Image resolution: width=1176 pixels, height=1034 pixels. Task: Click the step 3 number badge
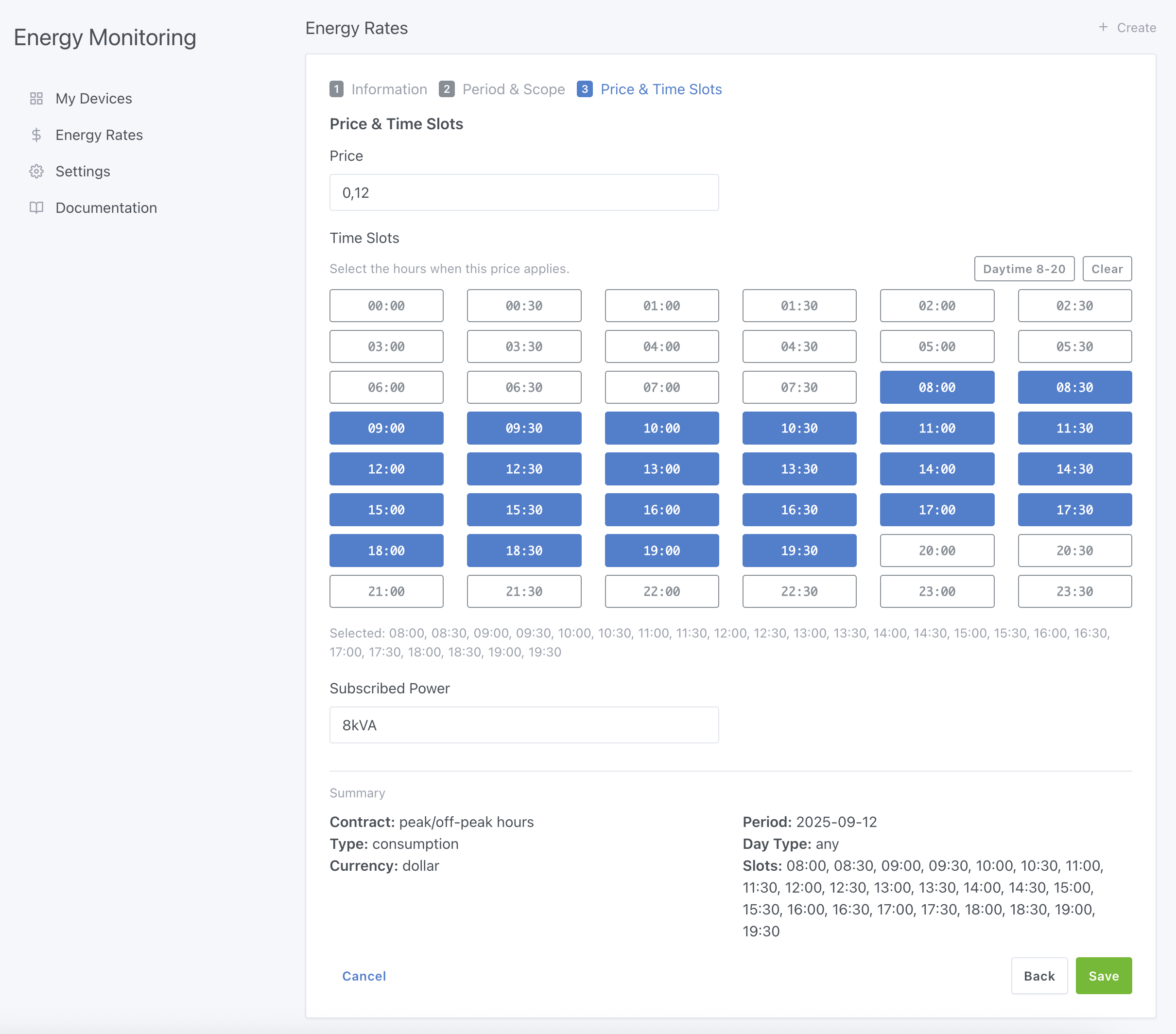[x=585, y=89]
